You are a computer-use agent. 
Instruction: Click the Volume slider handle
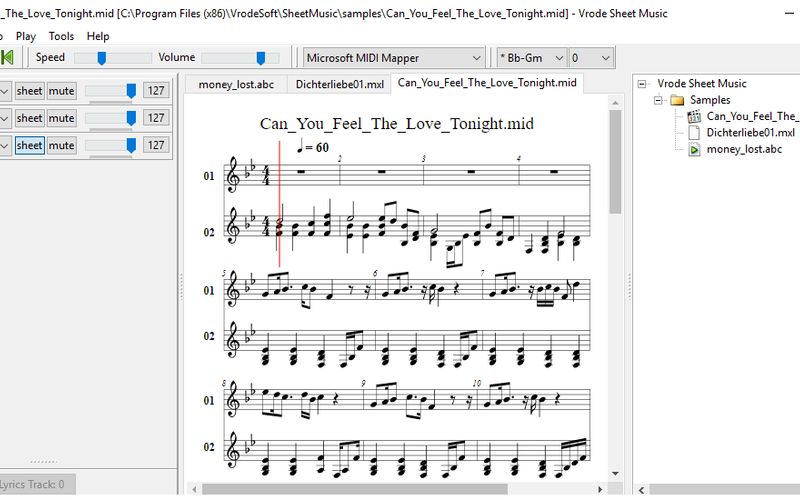pyautogui.click(x=261, y=58)
